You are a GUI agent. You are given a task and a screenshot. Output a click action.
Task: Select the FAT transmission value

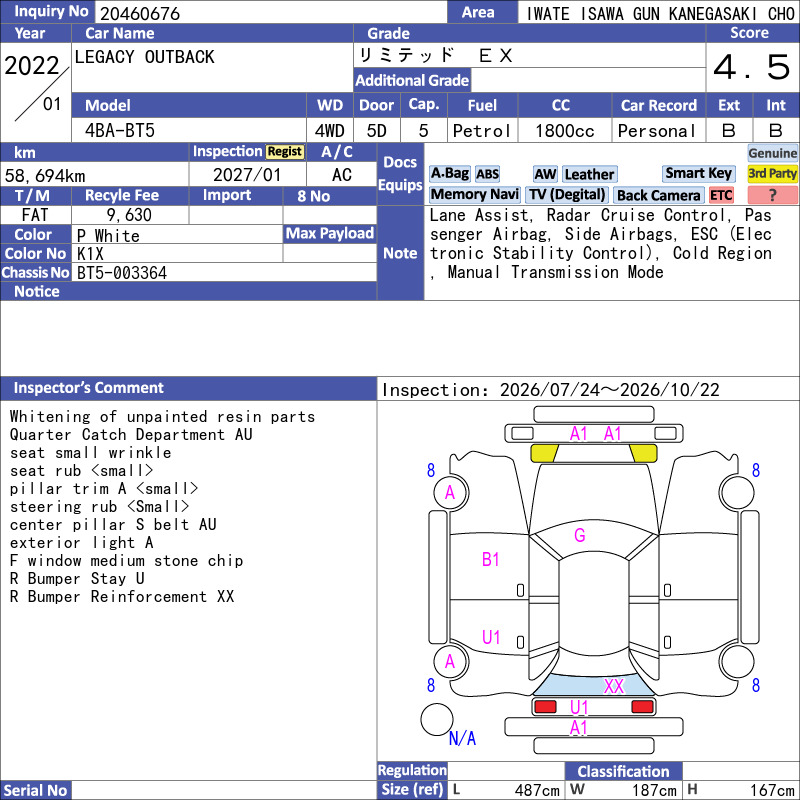(35, 215)
